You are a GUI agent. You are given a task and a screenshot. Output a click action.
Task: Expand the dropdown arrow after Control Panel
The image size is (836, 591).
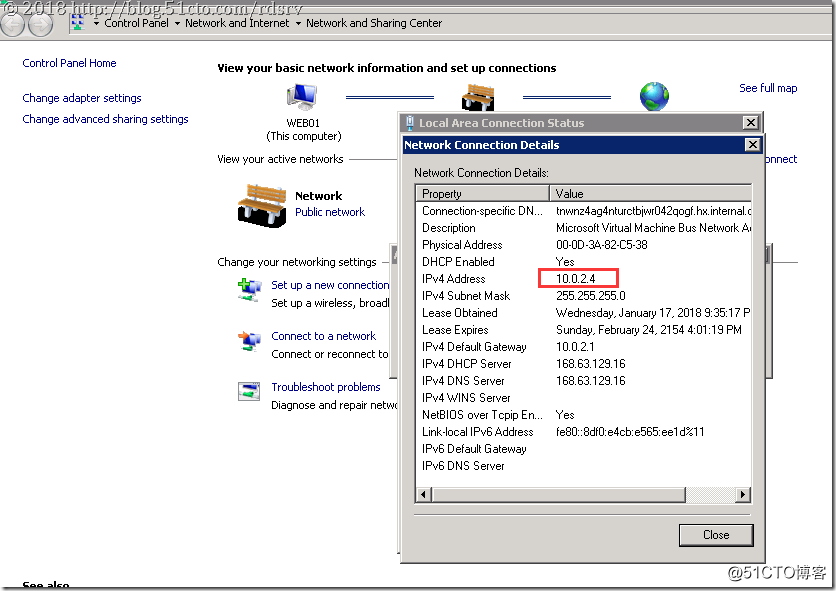[x=177, y=23]
